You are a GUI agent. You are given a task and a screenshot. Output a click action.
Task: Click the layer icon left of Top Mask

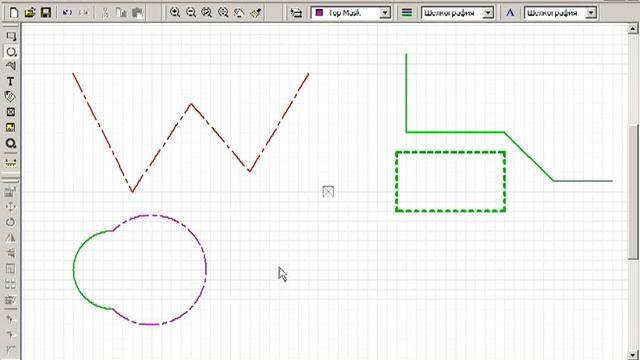[296, 13]
